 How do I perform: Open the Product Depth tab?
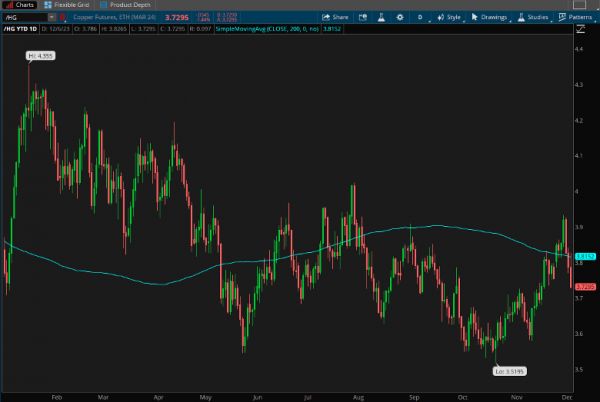pos(125,5)
